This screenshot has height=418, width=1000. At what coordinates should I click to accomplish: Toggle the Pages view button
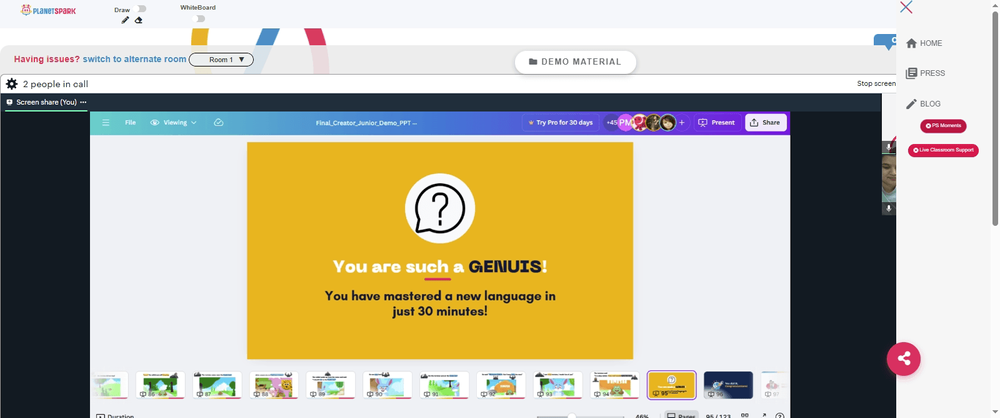pos(681,415)
